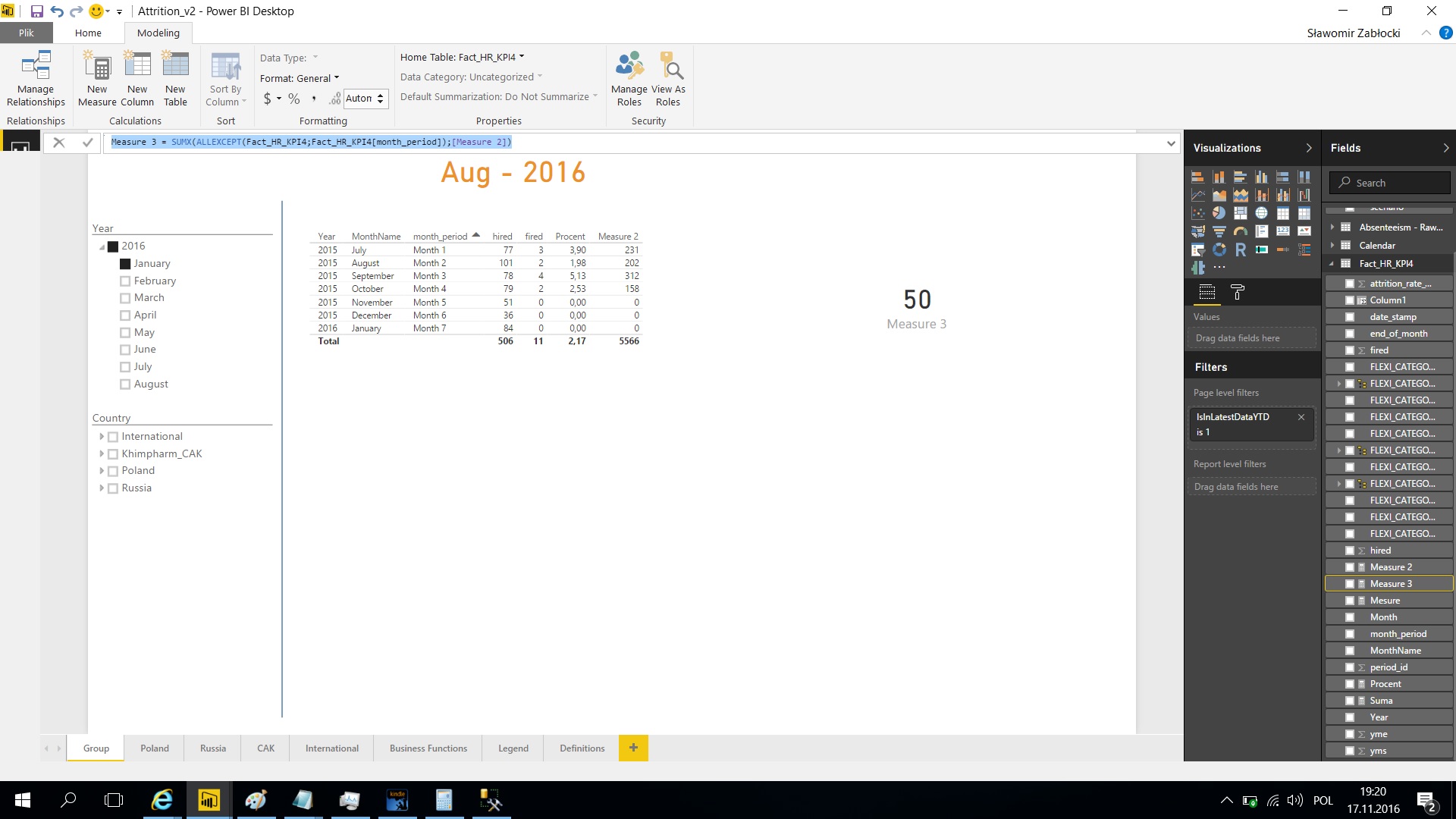Screen dimensions: 1456x819
Task: Remove the IsInLatestDataYTD page filter
Action: pyautogui.click(x=1301, y=417)
